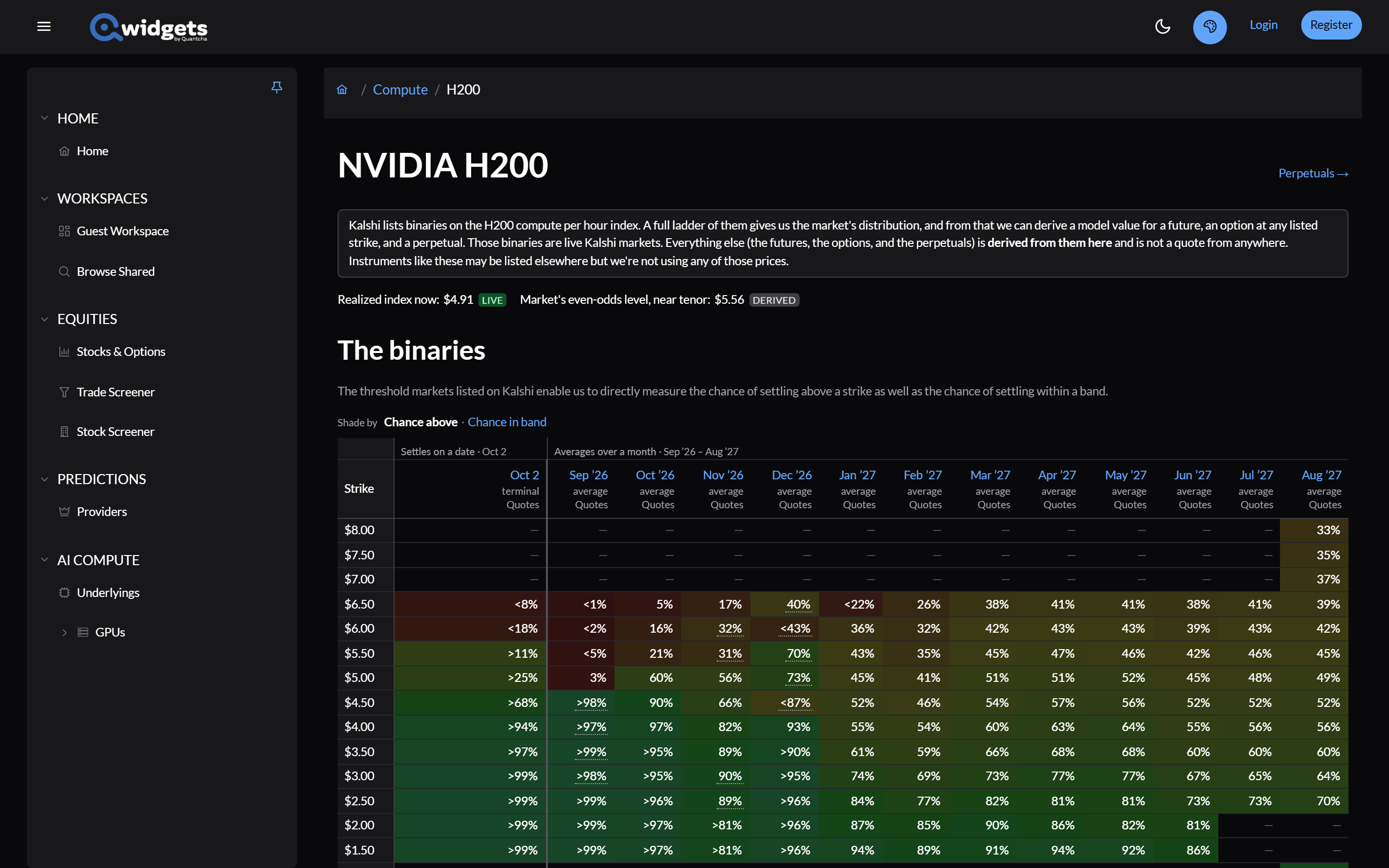Expand the GPUs tree item
This screenshot has width=1389, height=868.
point(64,632)
